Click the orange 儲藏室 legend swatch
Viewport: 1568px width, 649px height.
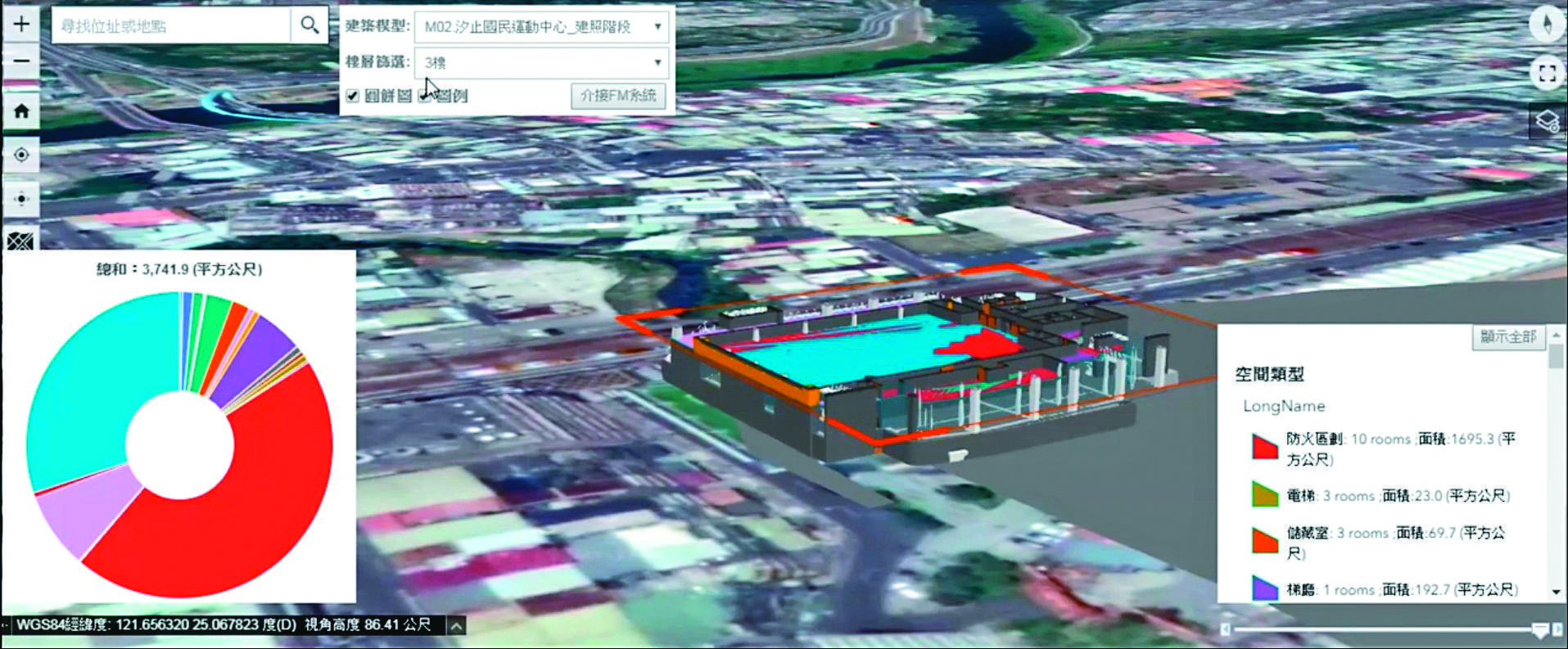click(1265, 540)
